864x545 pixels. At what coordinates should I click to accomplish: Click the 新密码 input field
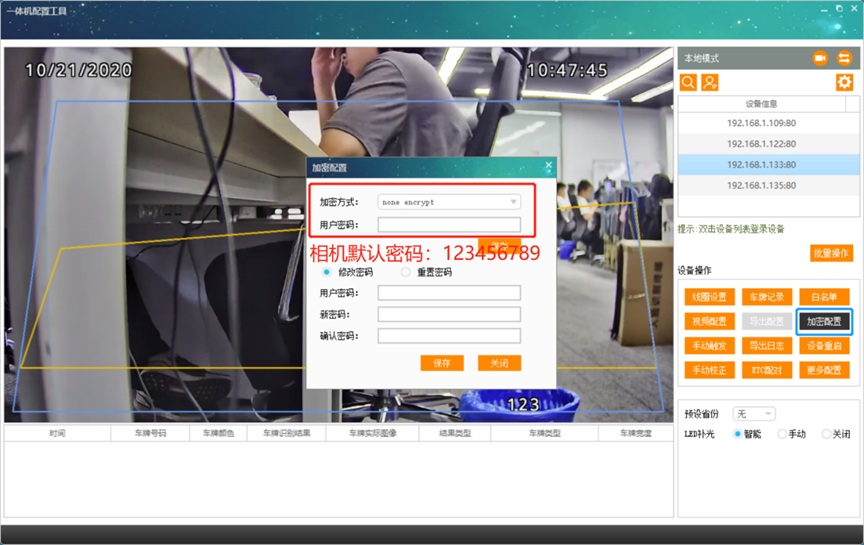(449, 314)
